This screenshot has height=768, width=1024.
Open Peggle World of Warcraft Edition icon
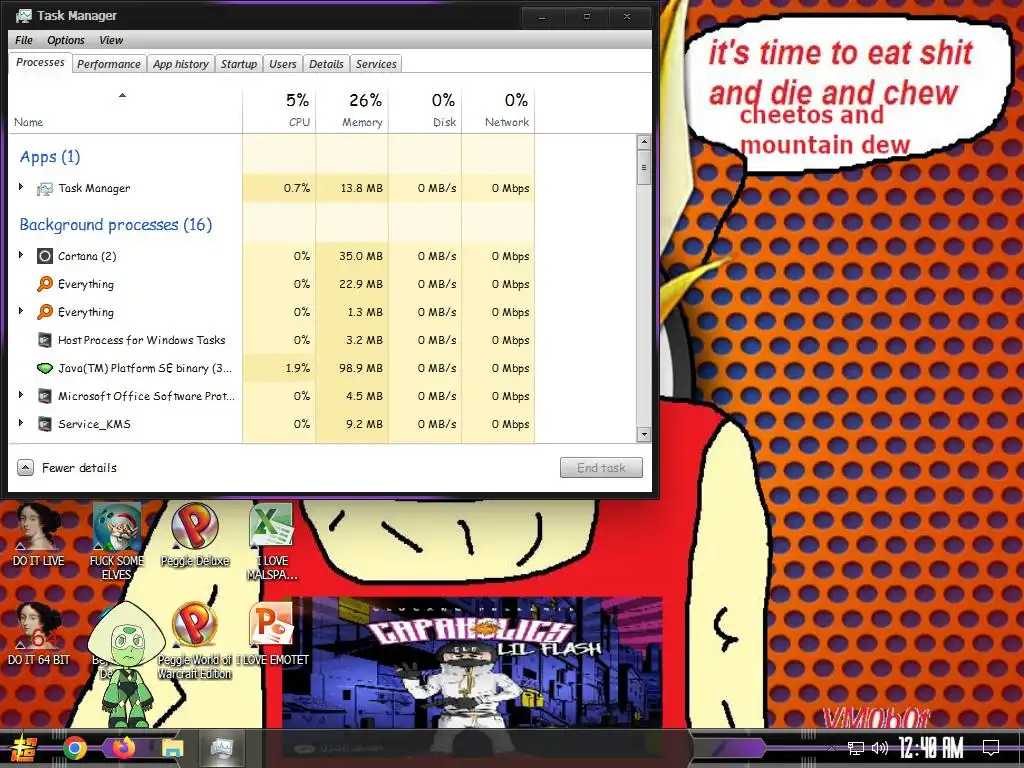[195, 640]
